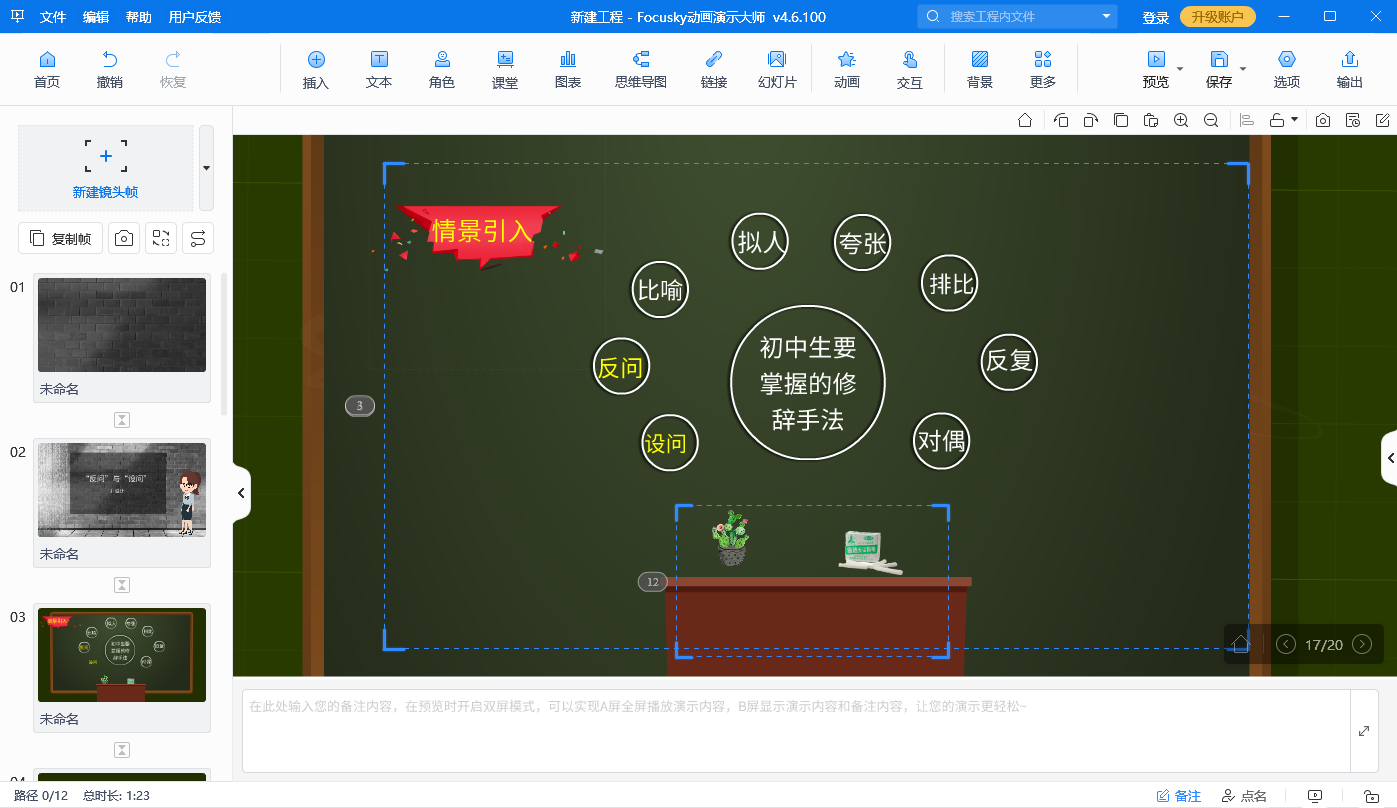
Task: Rotate canvas counterclockwise in canvas toolbar
Action: click(x=1061, y=120)
